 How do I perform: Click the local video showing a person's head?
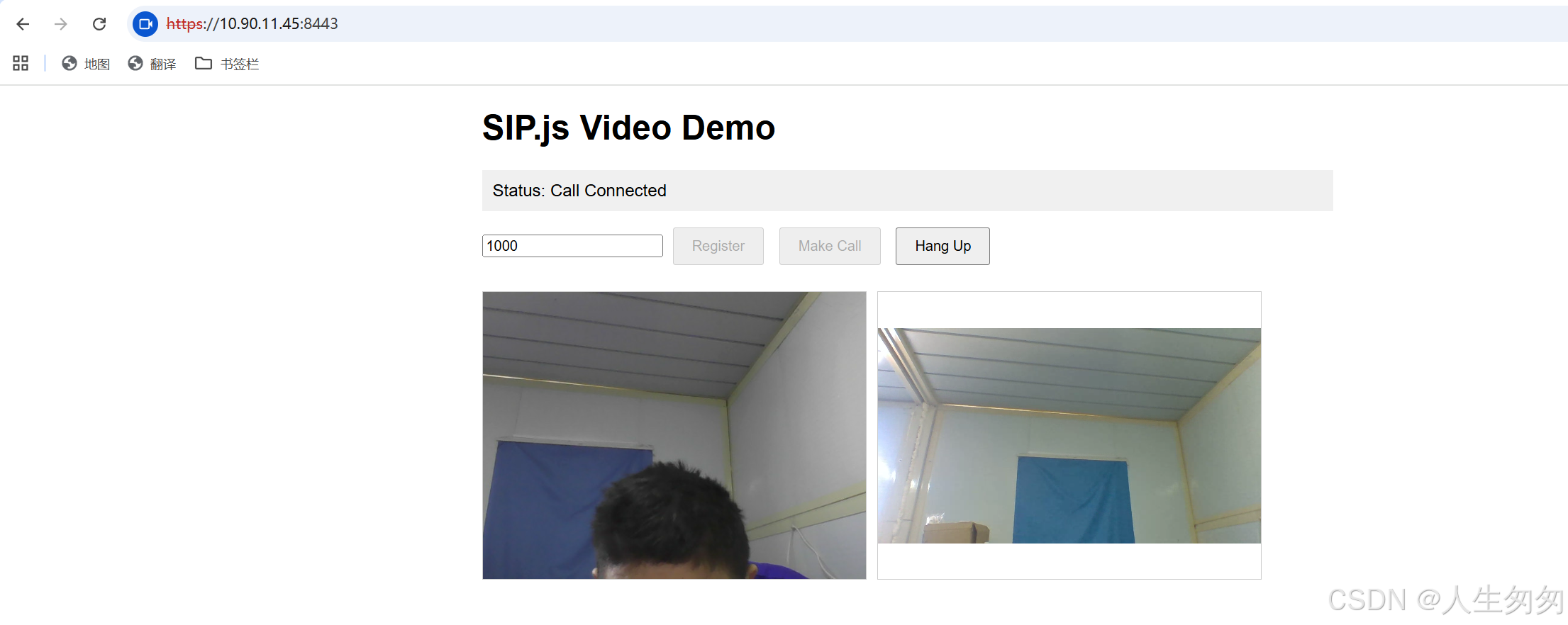[x=674, y=435]
